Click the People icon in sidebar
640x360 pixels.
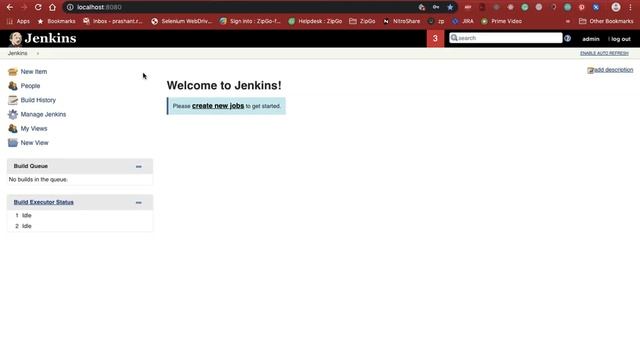click(x=13, y=86)
